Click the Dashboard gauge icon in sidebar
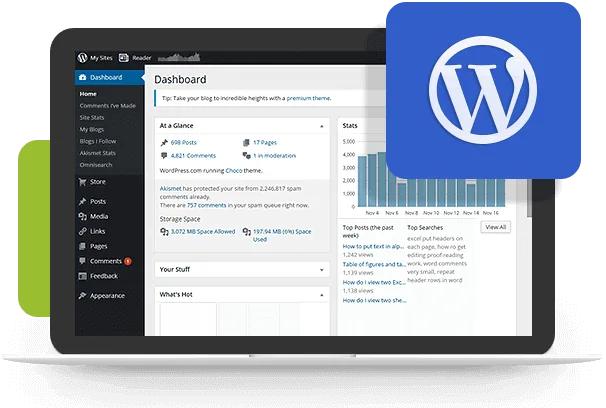606x408 pixels. tap(82, 77)
